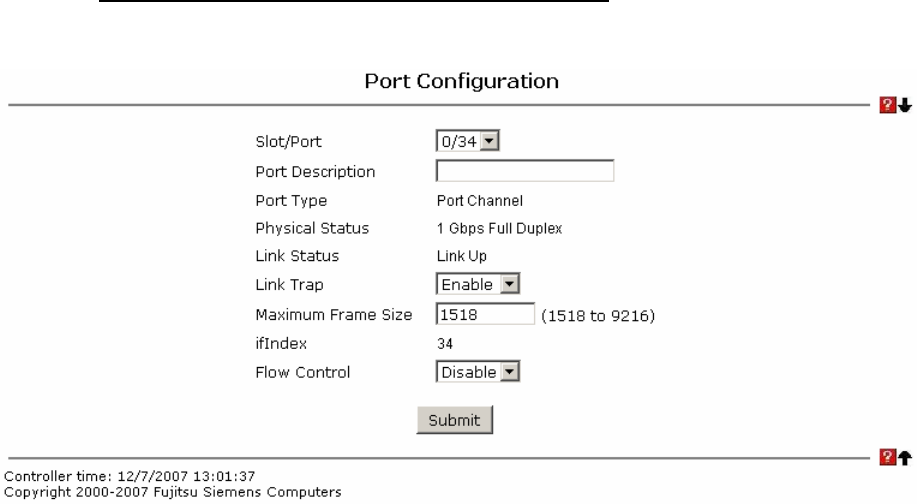
Task: Click the Maximum Frame Size 1518 field
Action: click(485, 314)
